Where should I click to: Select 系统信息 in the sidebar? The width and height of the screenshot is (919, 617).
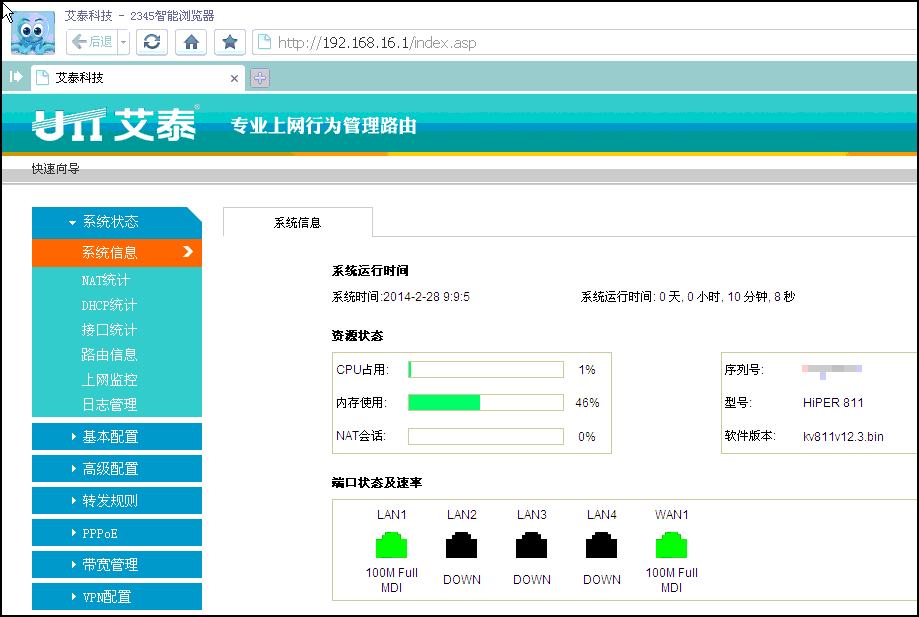pyautogui.click(x=117, y=253)
